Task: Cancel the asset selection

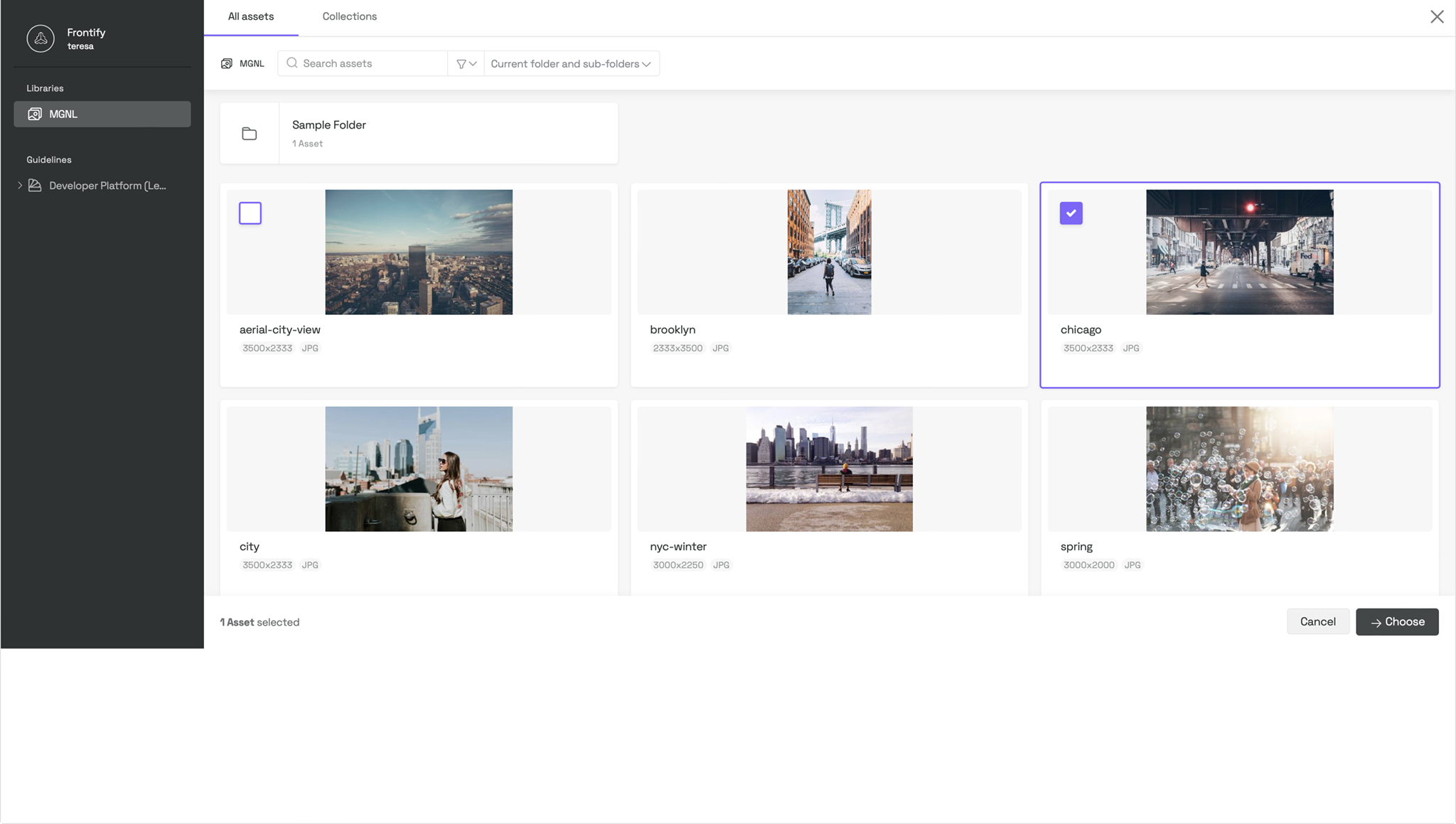Action: point(1317,621)
